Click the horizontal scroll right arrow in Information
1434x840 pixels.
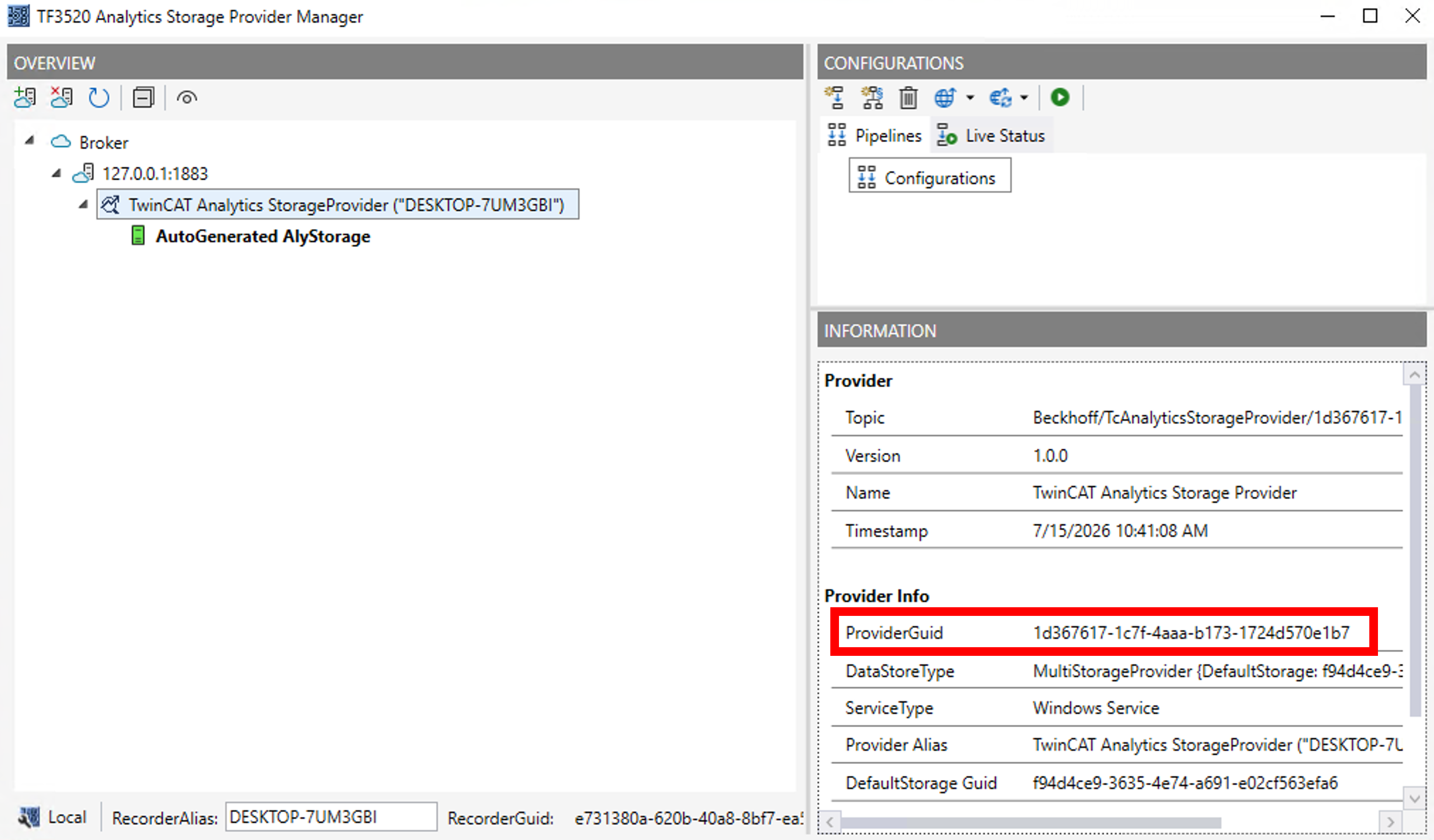(x=1390, y=822)
